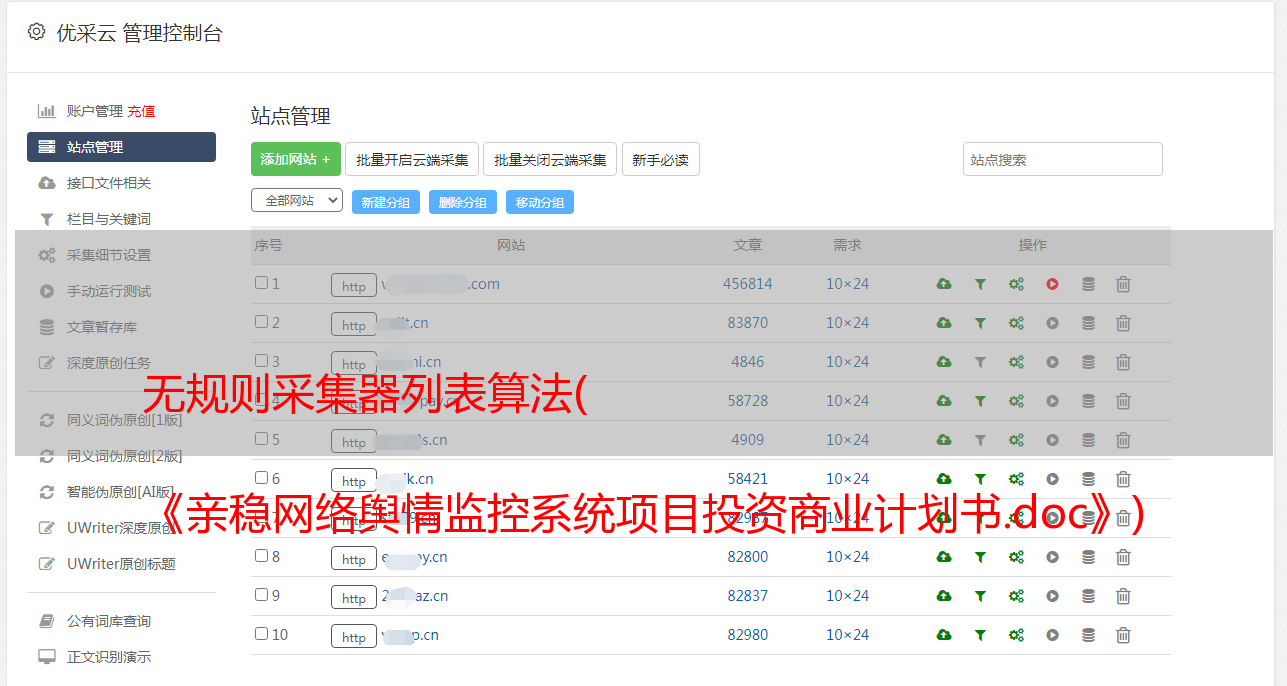Image resolution: width=1287 pixels, height=686 pixels.
Task: Open the 新手必读 guide button
Action: point(660,159)
